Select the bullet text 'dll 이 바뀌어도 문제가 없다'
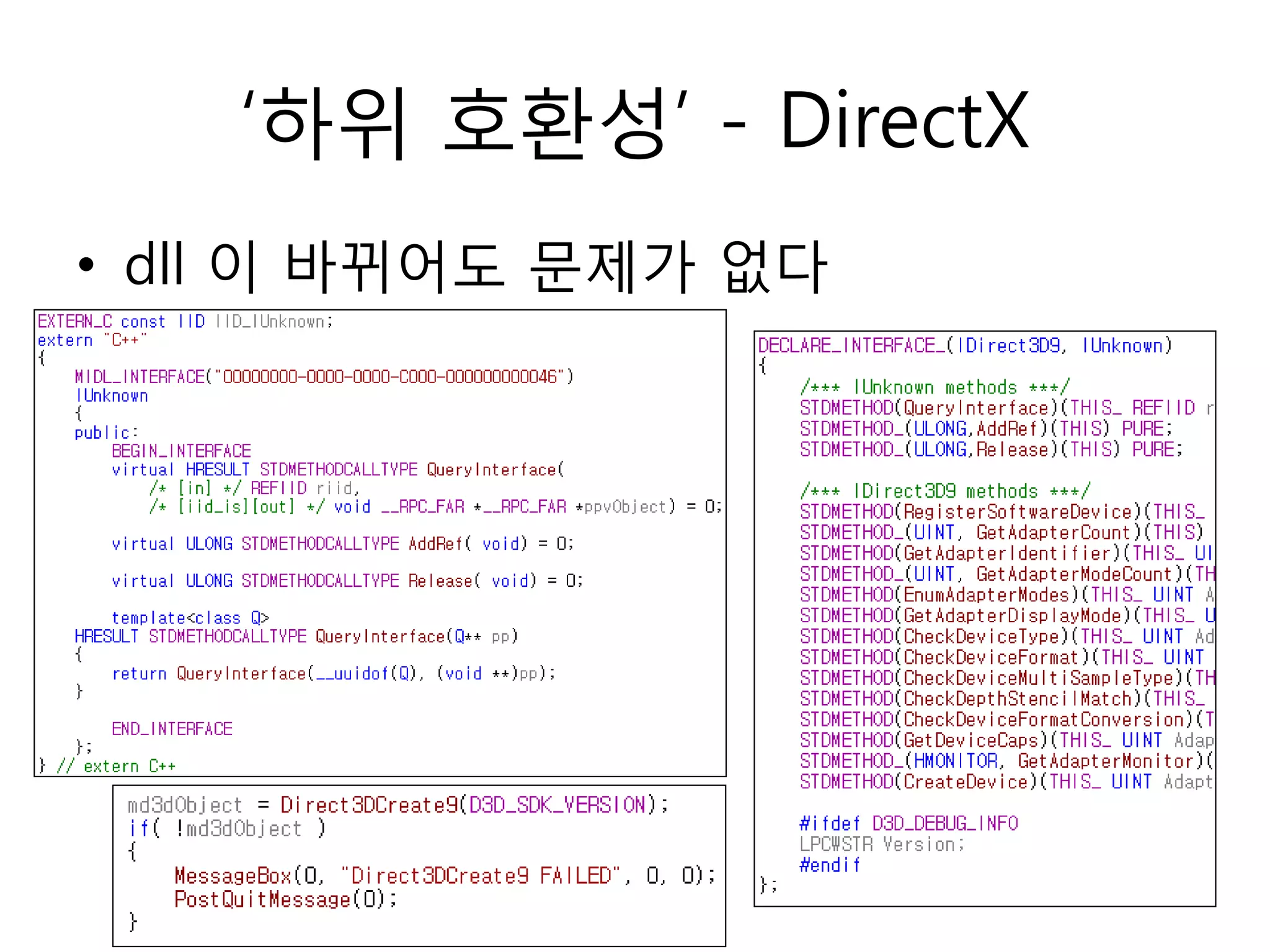 point(476,267)
